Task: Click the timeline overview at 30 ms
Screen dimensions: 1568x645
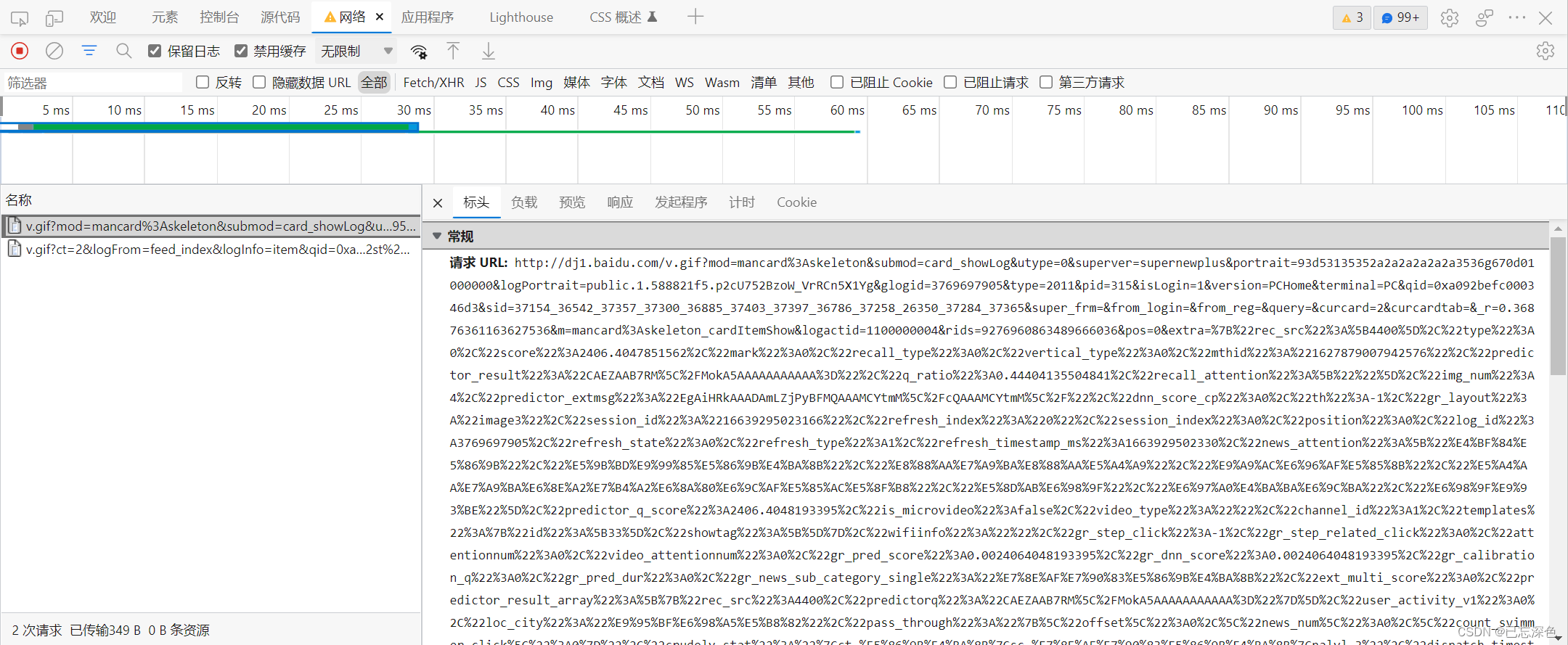Action: click(x=414, y=110)
